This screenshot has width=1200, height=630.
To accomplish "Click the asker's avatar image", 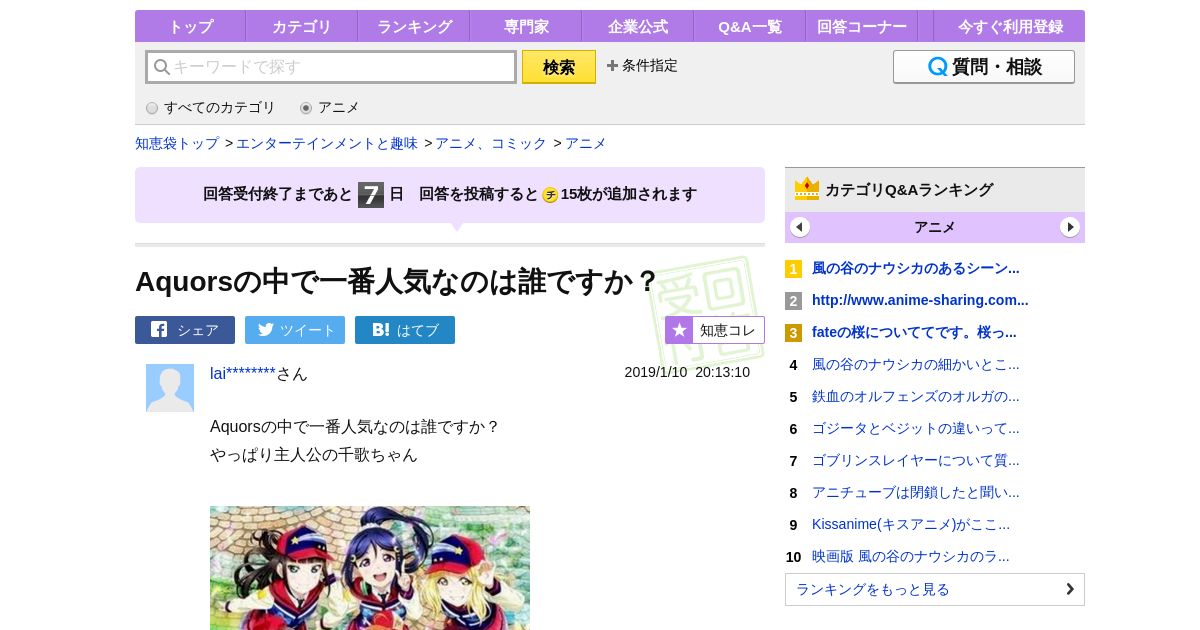I will tap(170, 388).
